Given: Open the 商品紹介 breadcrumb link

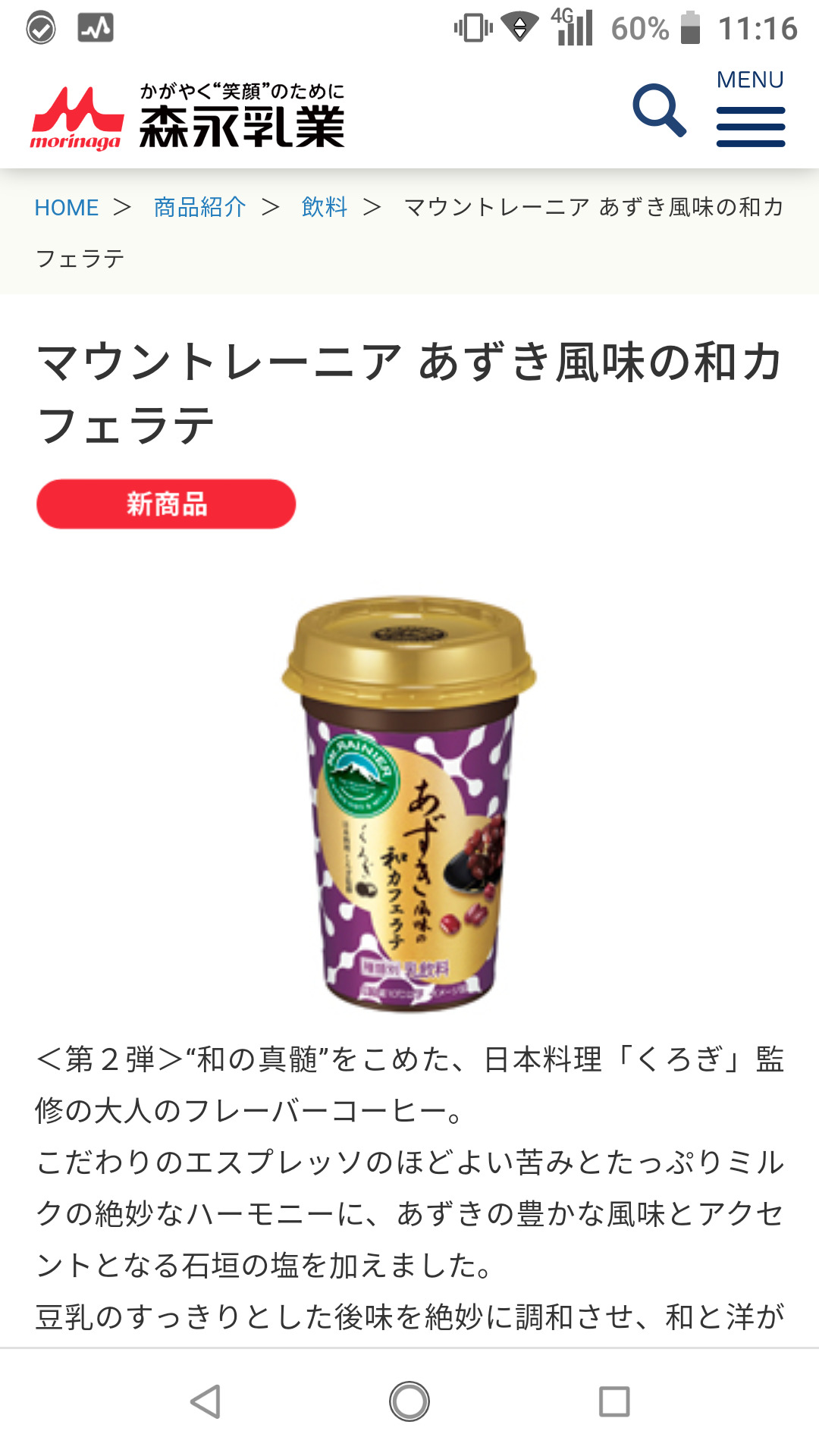Looking at the screenshot, I should tap(200, 207).
